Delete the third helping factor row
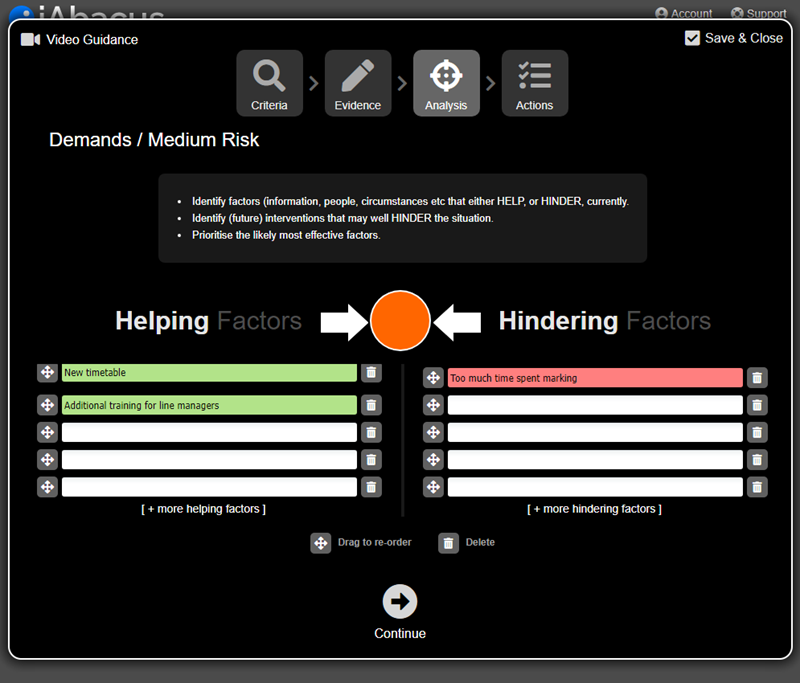 point(371,433)
